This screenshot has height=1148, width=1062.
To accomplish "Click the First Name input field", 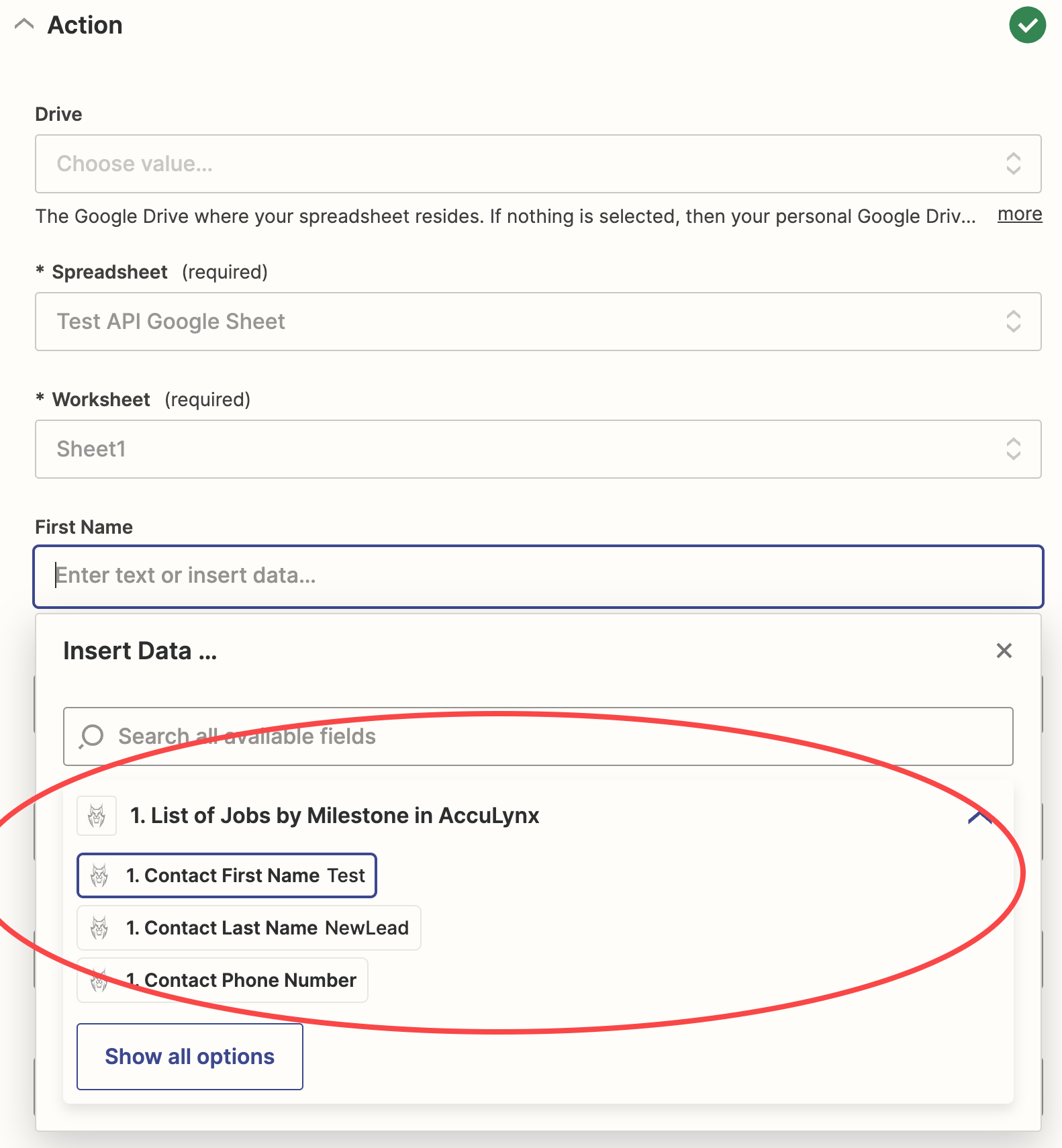I will pyautogui.click(x=538, y=576).
